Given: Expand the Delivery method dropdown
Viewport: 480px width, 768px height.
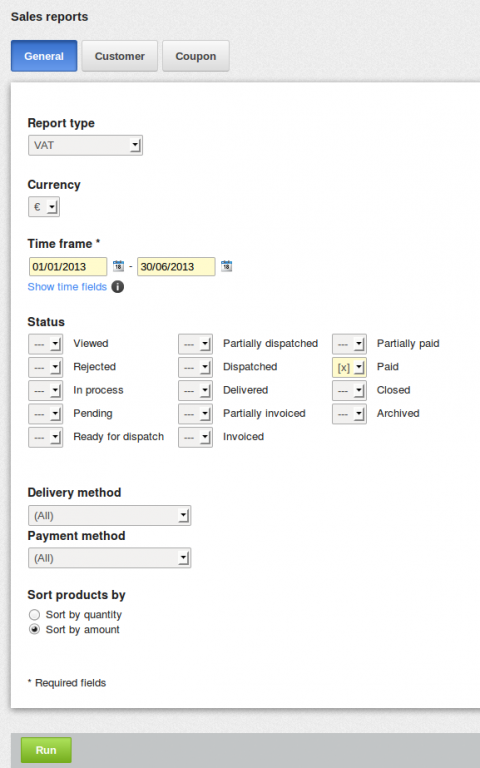Looking at the screenshot, I should pos(109,515).
